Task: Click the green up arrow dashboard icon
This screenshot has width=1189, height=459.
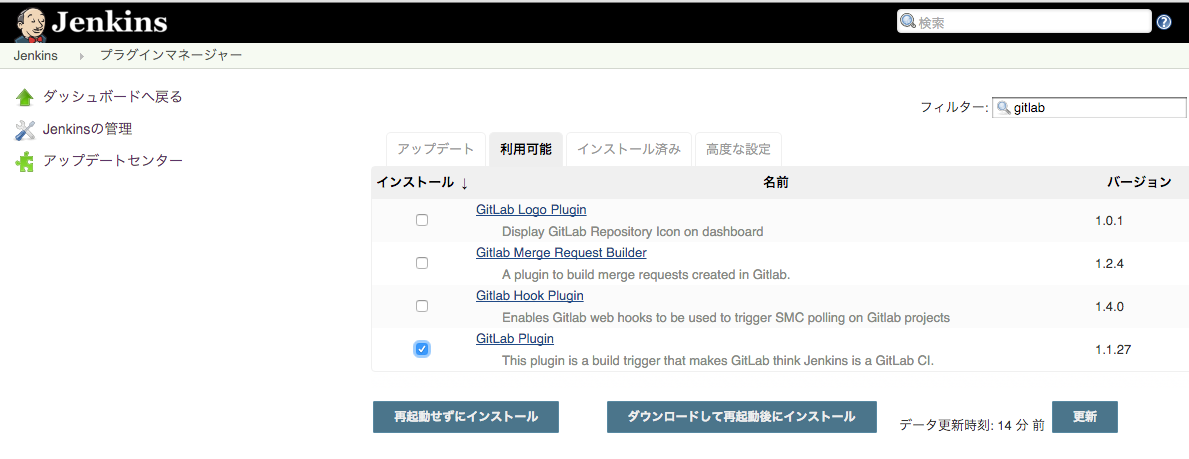Action: pyautogui.click(x=25, y=97)
